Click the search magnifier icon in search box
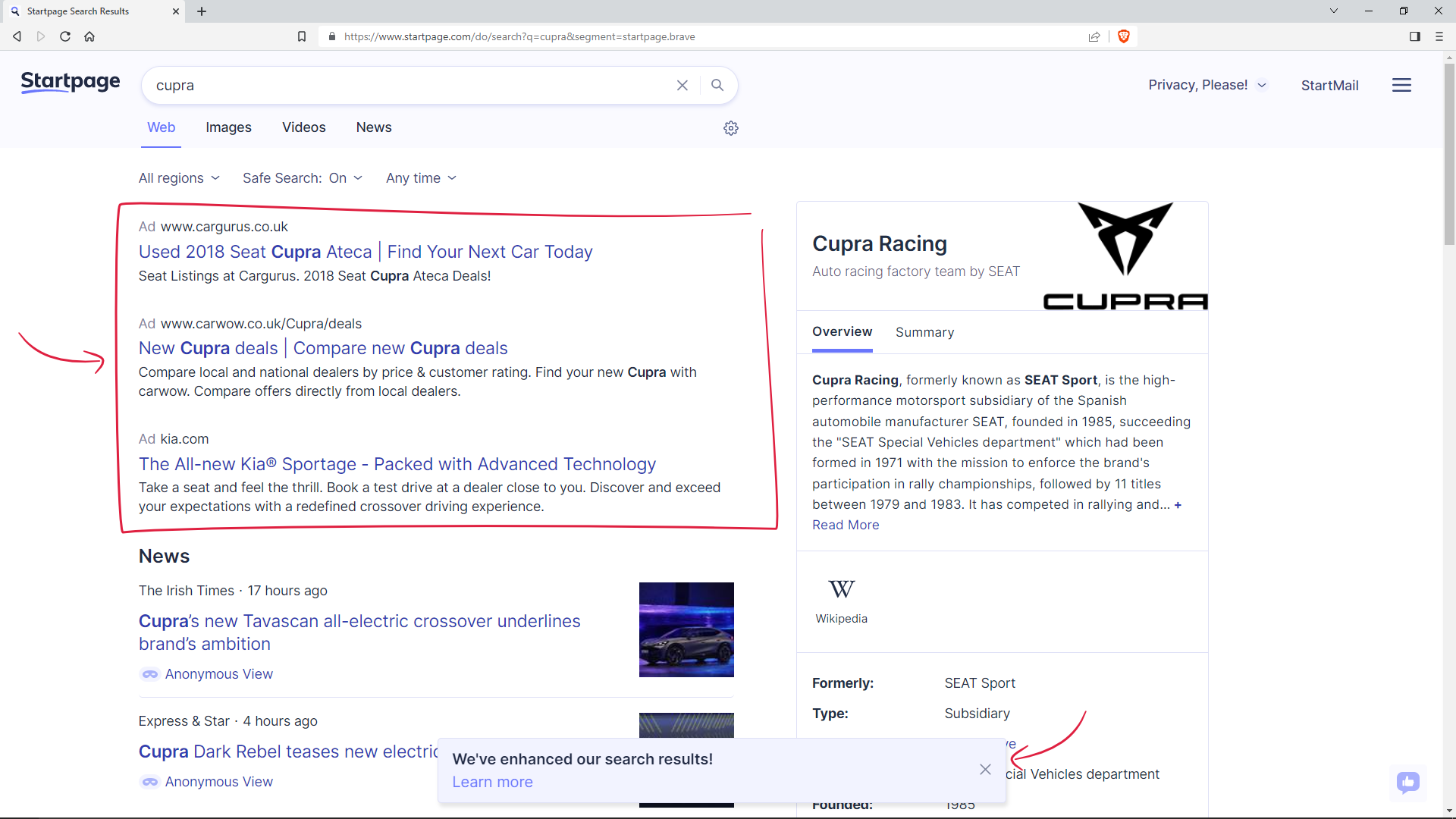This screenshot has height=819, width=1456. click(717, 85)
